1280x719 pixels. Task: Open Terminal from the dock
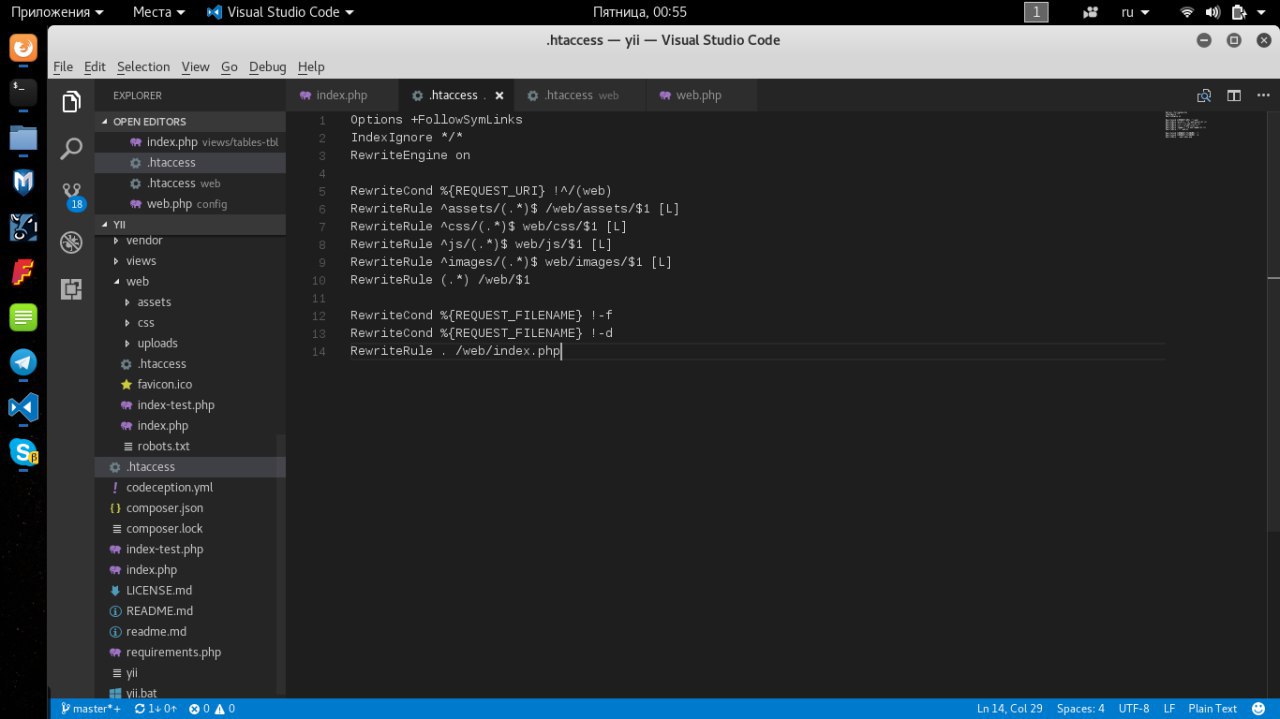(23, 93)
